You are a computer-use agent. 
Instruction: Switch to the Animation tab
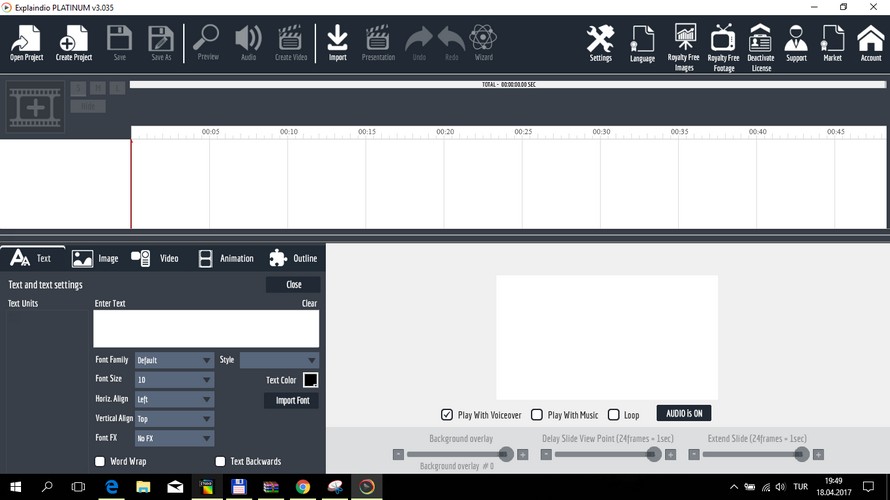(x=226, y=258)
